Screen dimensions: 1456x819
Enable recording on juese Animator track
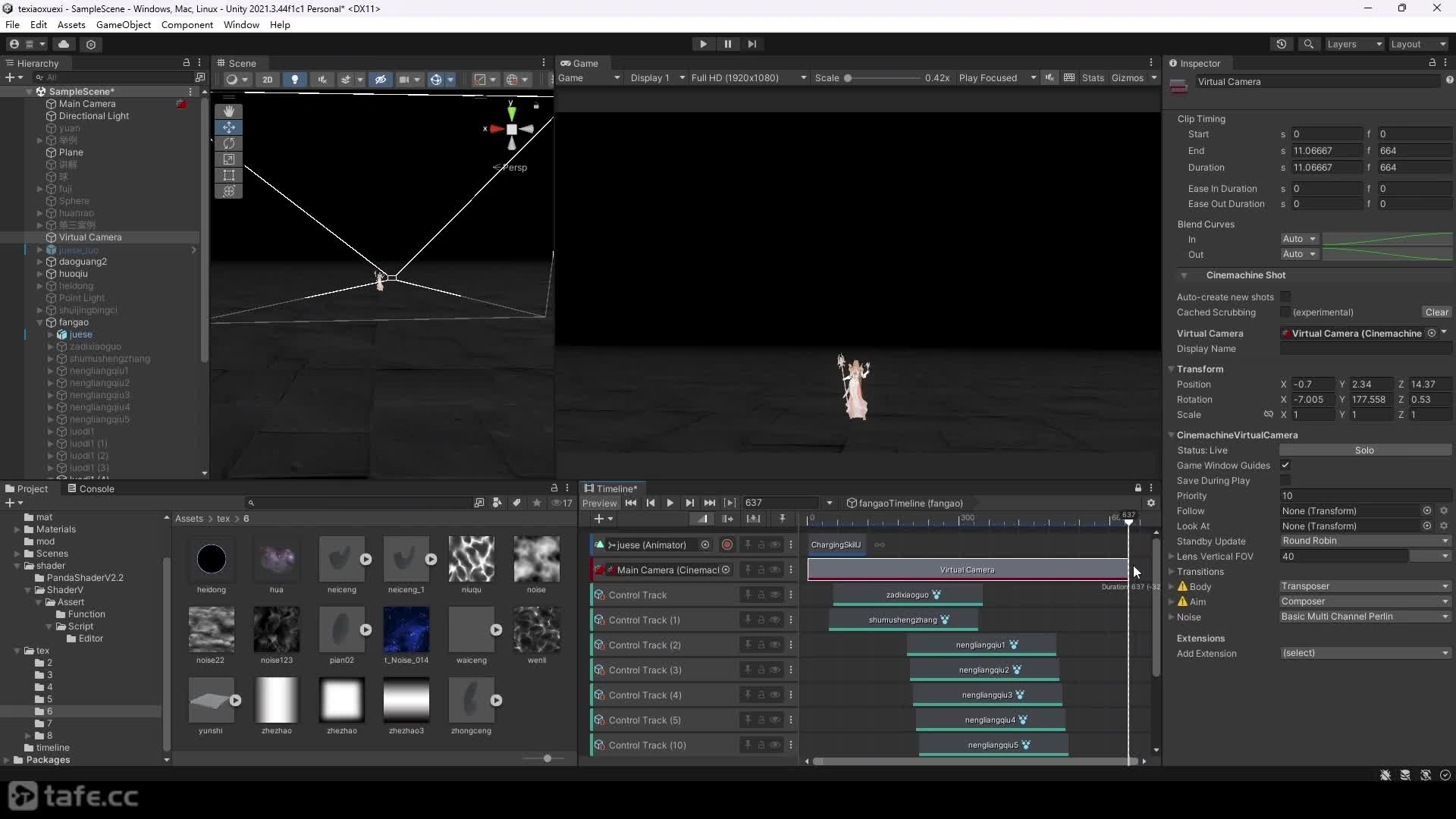[x=726, y=544]
